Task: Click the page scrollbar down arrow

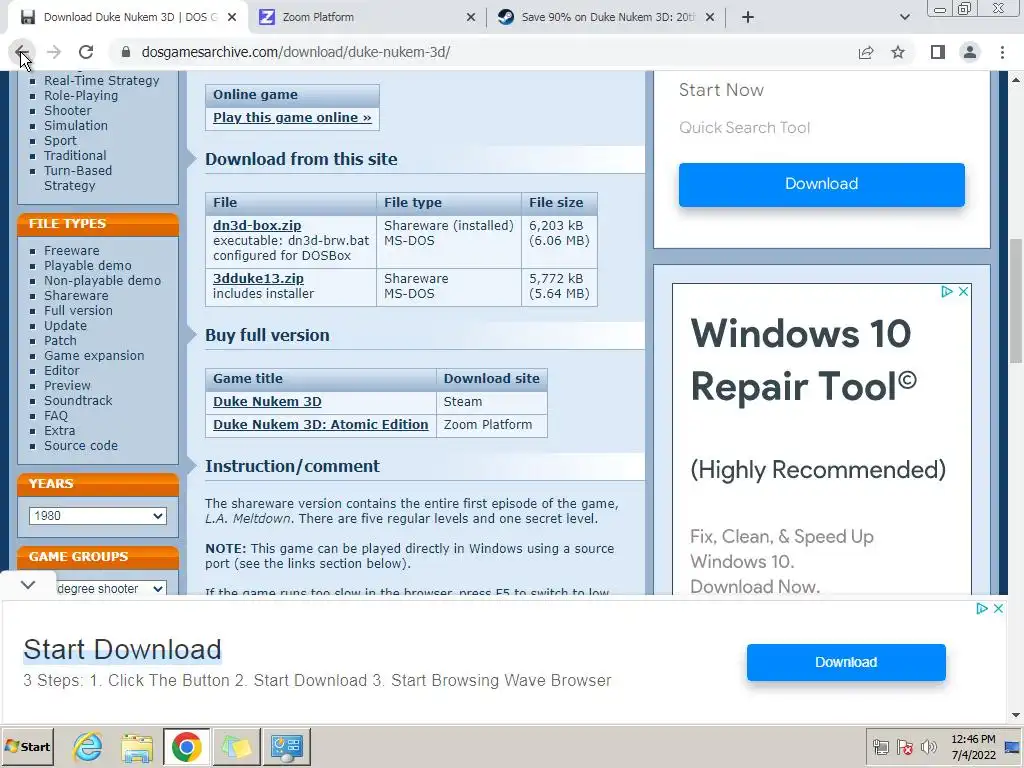Action: (1016, 715)
